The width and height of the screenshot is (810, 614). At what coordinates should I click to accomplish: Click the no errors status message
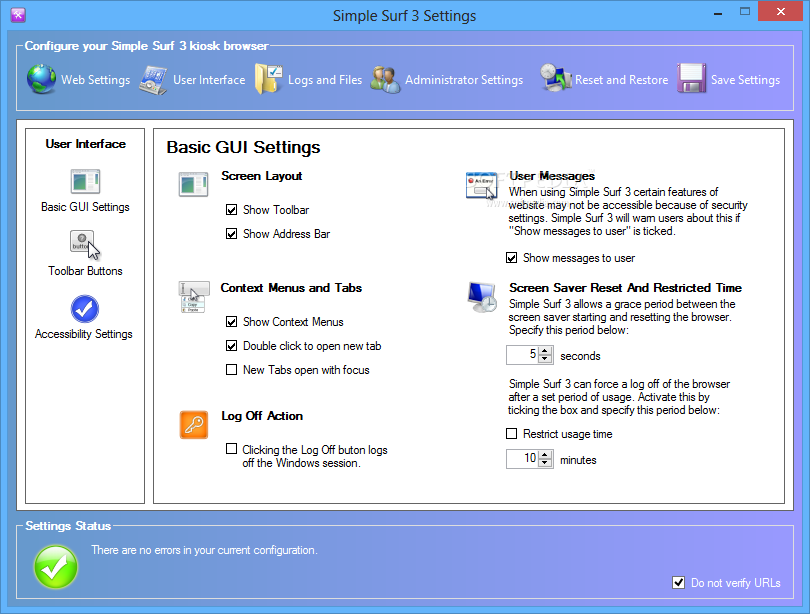click(x=205, y=550)
